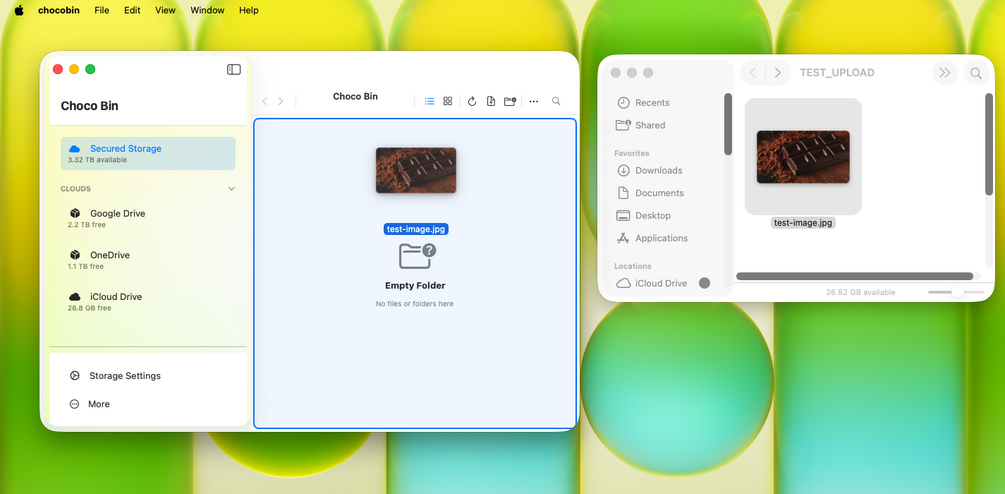Open Google Drive cloud storage
The height and width of the screenshot is (494, 1005).
(x=148, y=218)
